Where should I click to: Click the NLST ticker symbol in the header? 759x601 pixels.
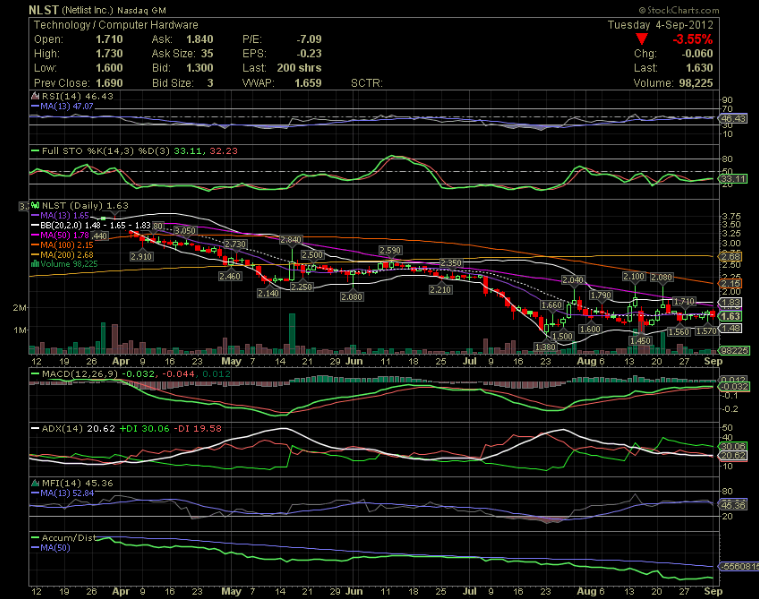pyautogui.click(x=44, y=10)
